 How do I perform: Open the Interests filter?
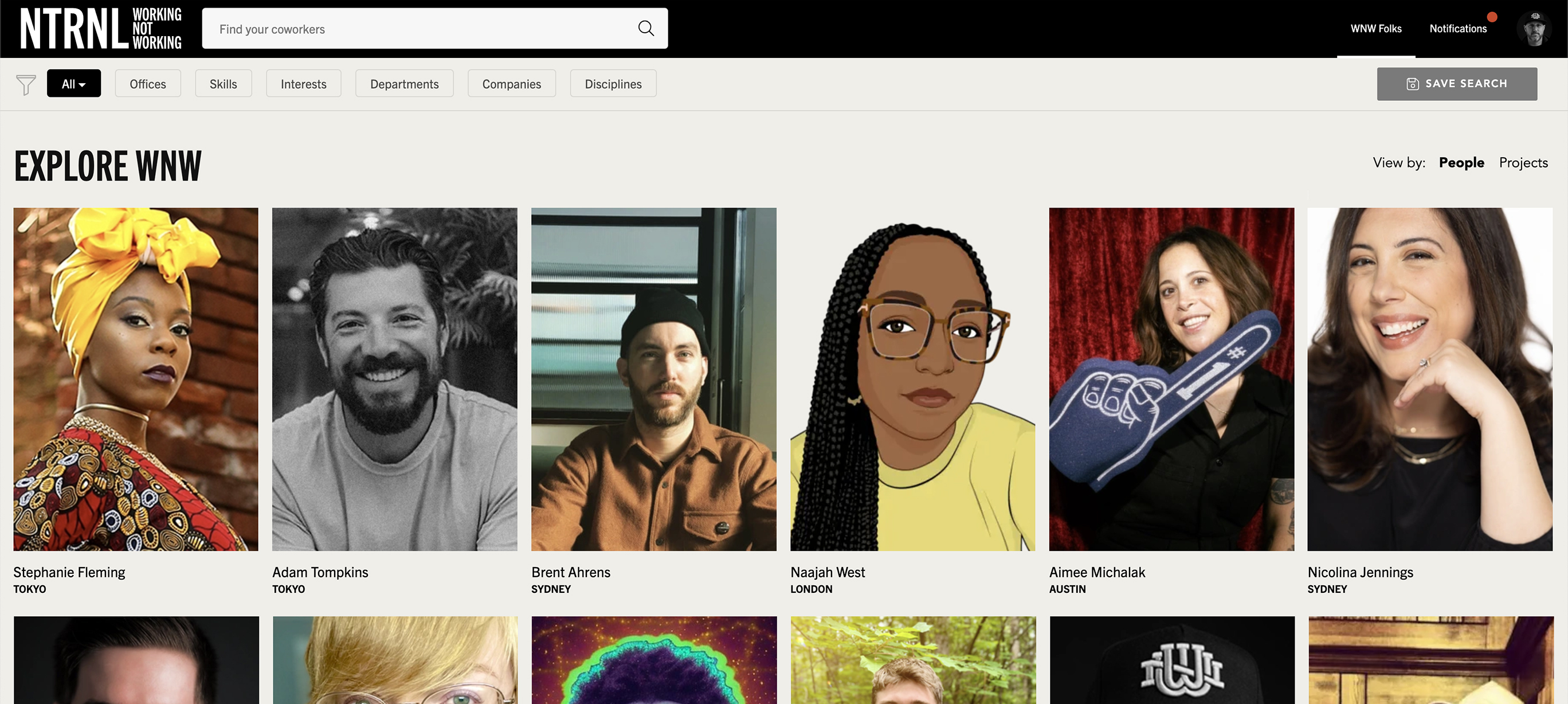click(303, 84)
